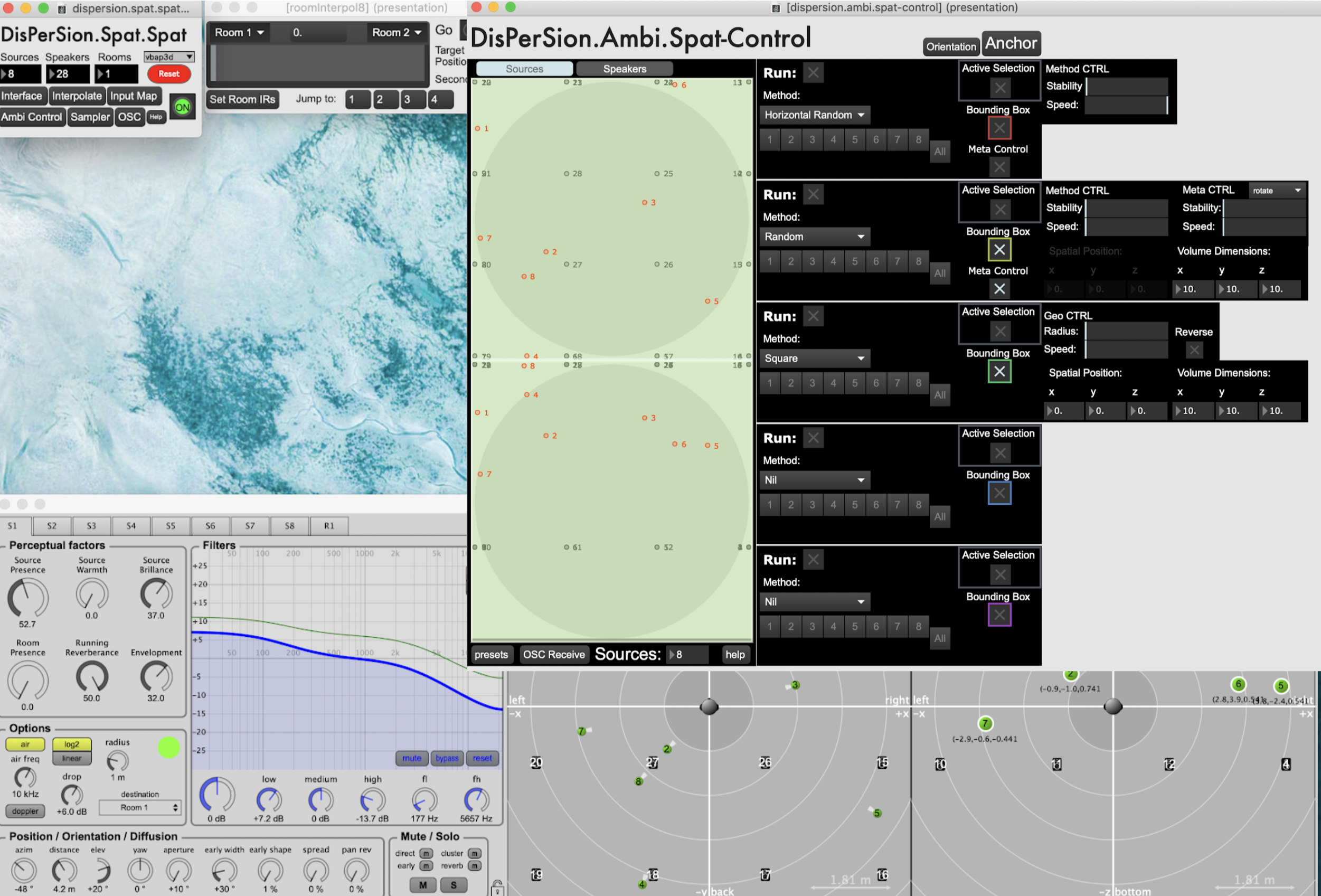The height and width of the screenshot is (896, 1321).
Task: Click Jump to room 3 button
Action: click(412, 99)
